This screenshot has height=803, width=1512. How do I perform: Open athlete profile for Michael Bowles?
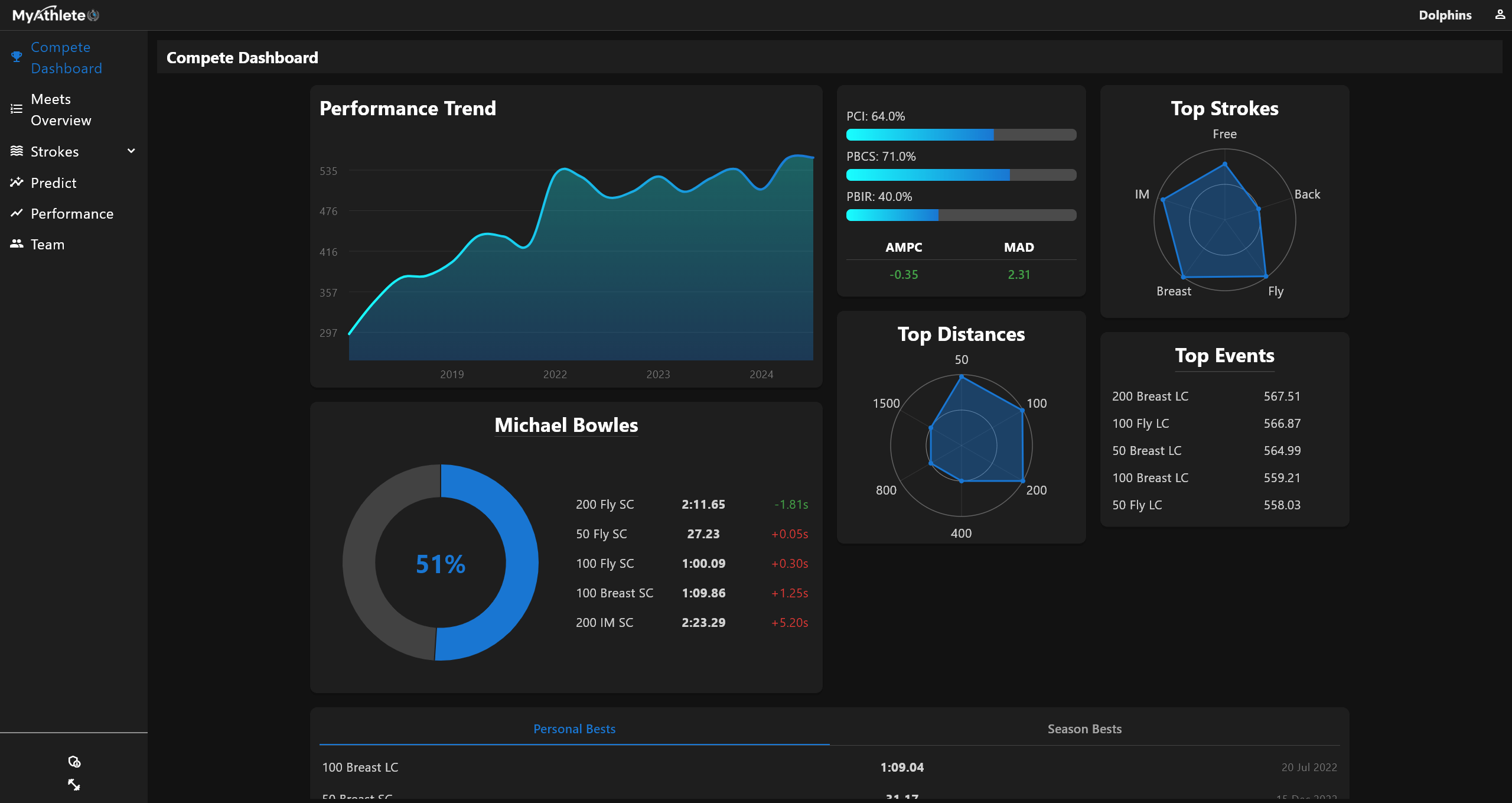pyautogui.click(x=566, y=425)
